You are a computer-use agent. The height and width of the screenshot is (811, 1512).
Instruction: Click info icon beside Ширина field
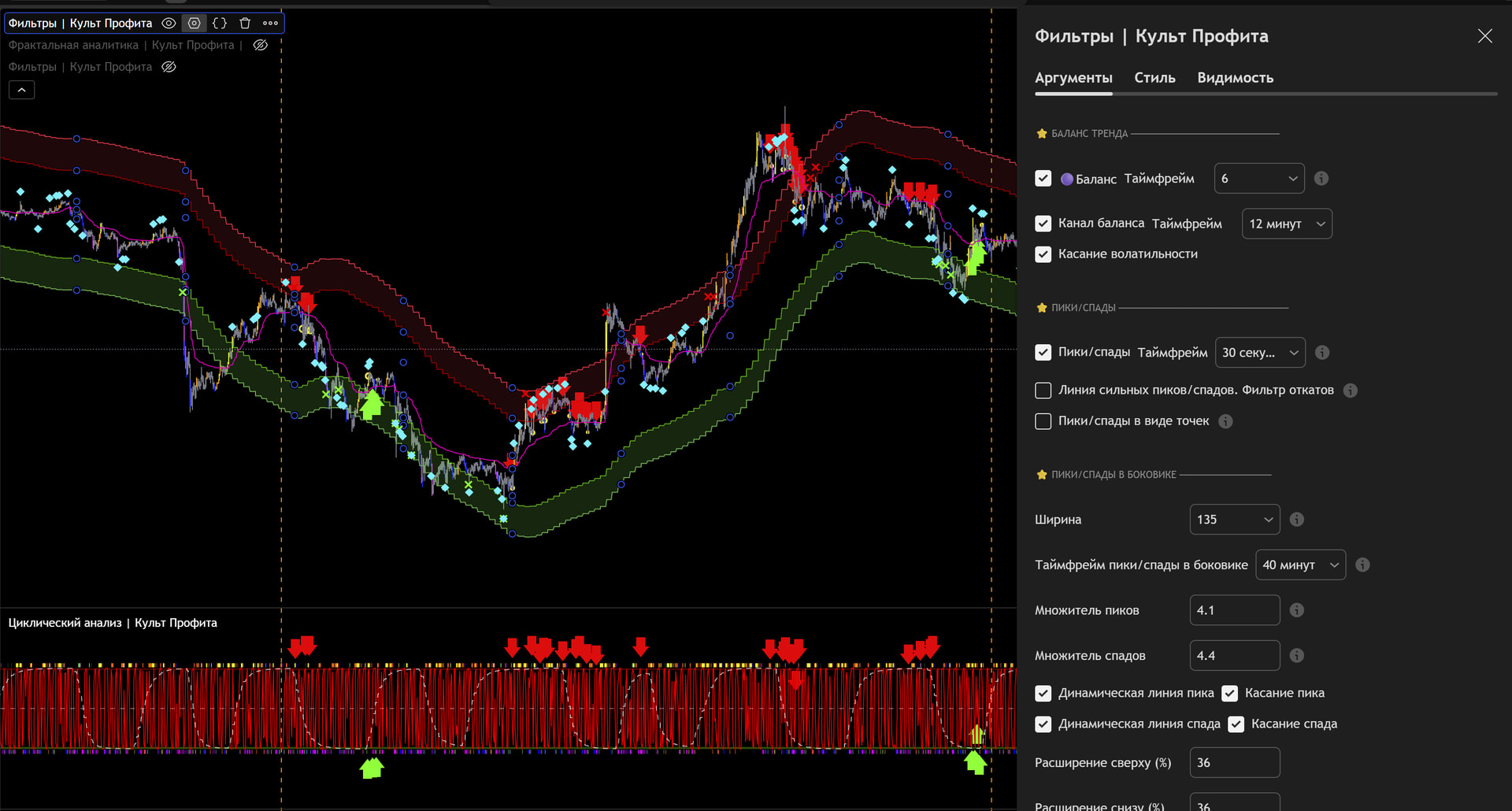[1297, 520]
